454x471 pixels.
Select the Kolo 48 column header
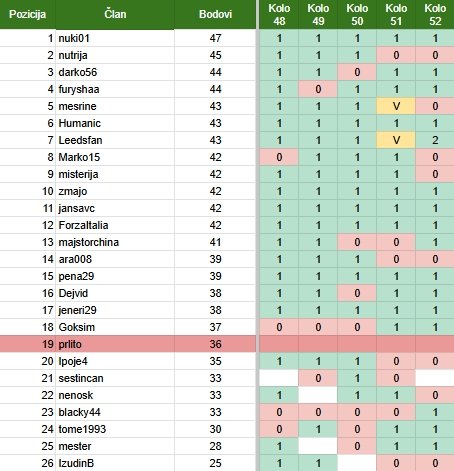pos(279,14)
